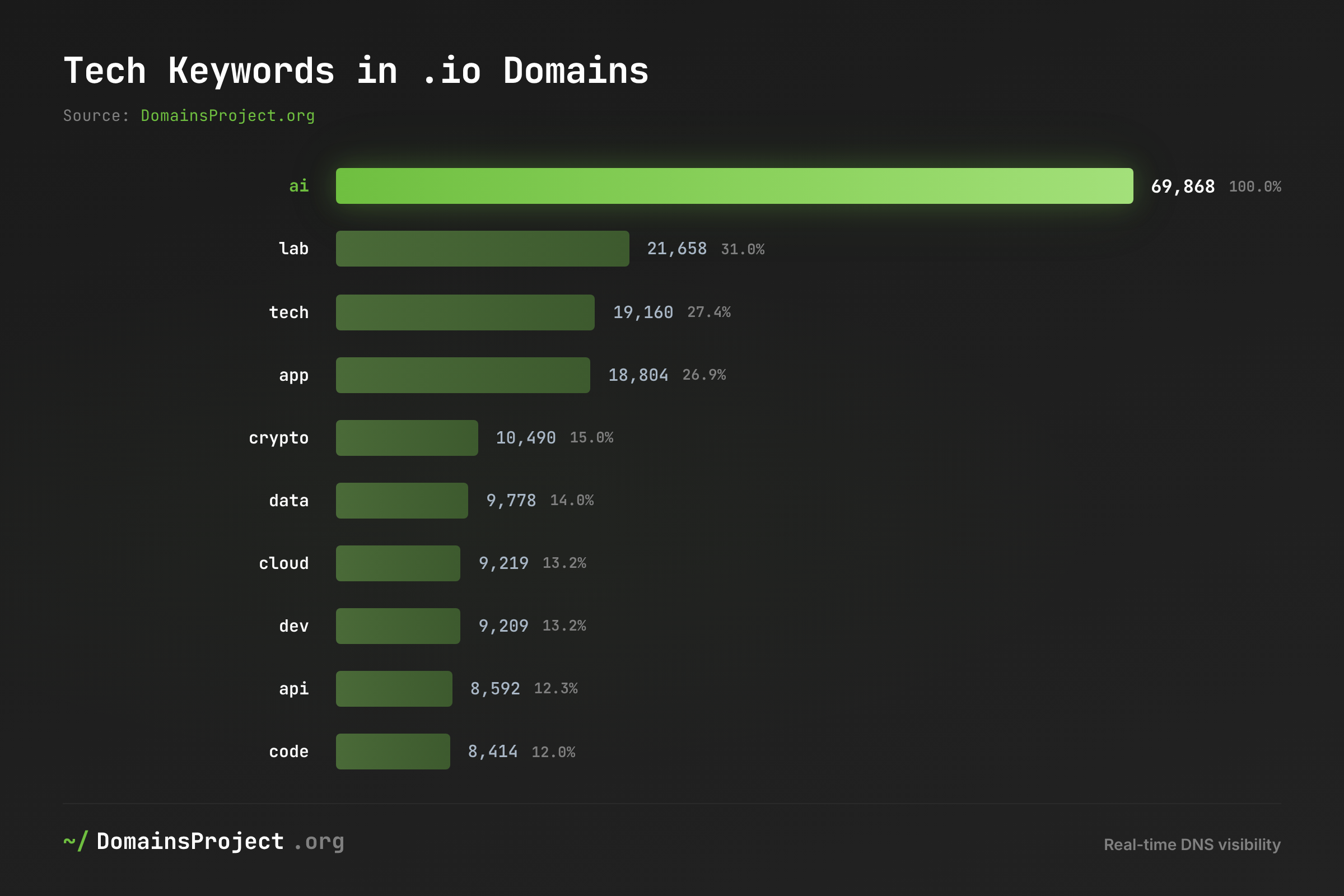Click the value 9,209

click(503, 626)
